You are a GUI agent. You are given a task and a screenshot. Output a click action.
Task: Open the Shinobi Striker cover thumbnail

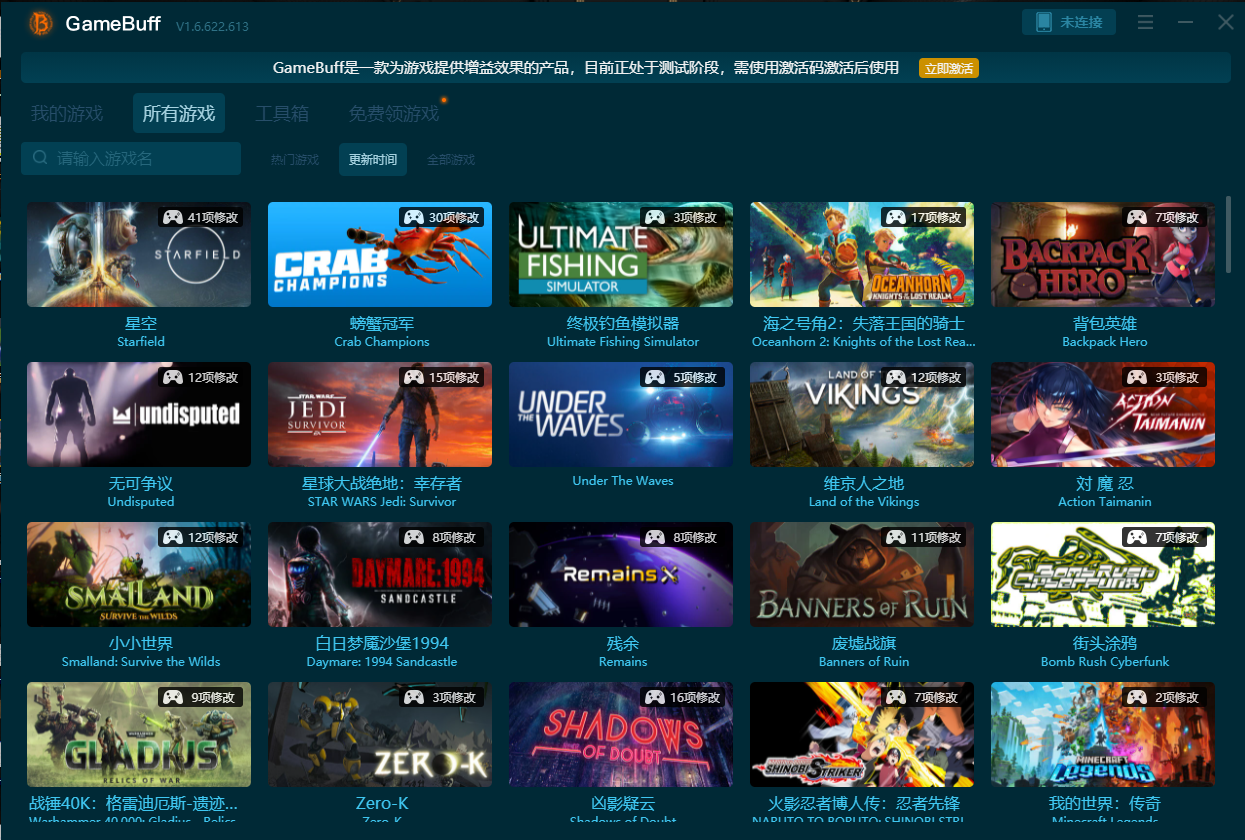pos(862,735)
